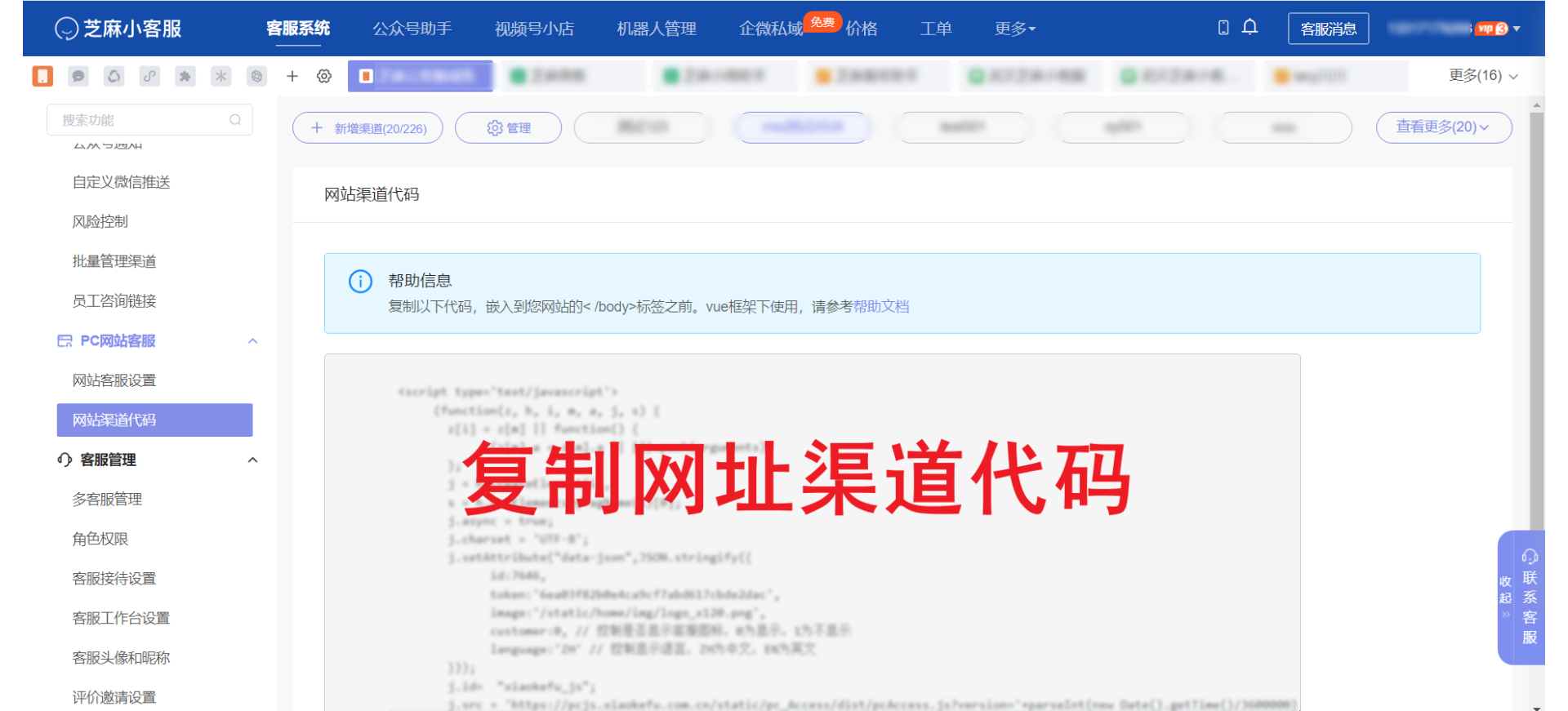Open 网站客服设置 in sidebar
This screenshot has width=1568, height=711.
coord(114,380)
